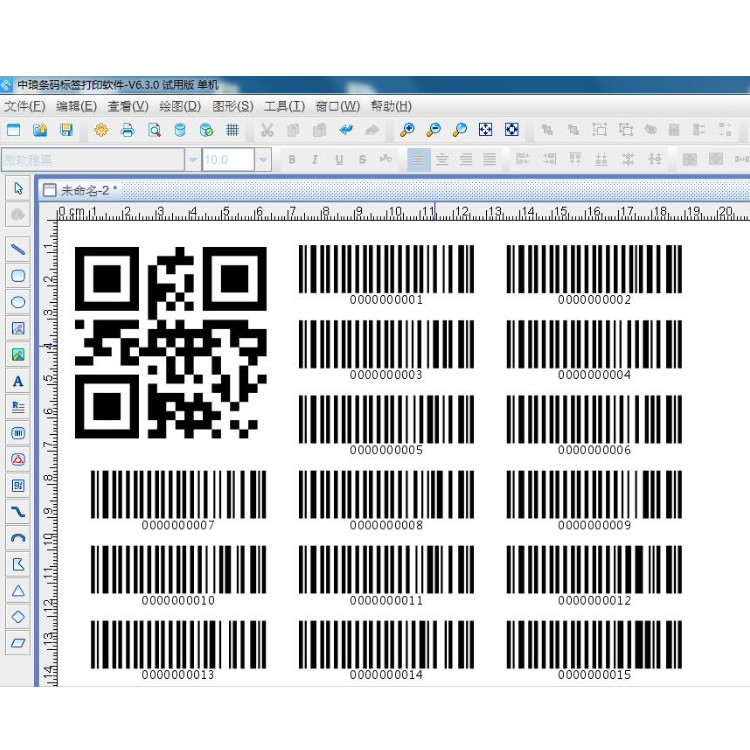Print the labels

[127, 130]
